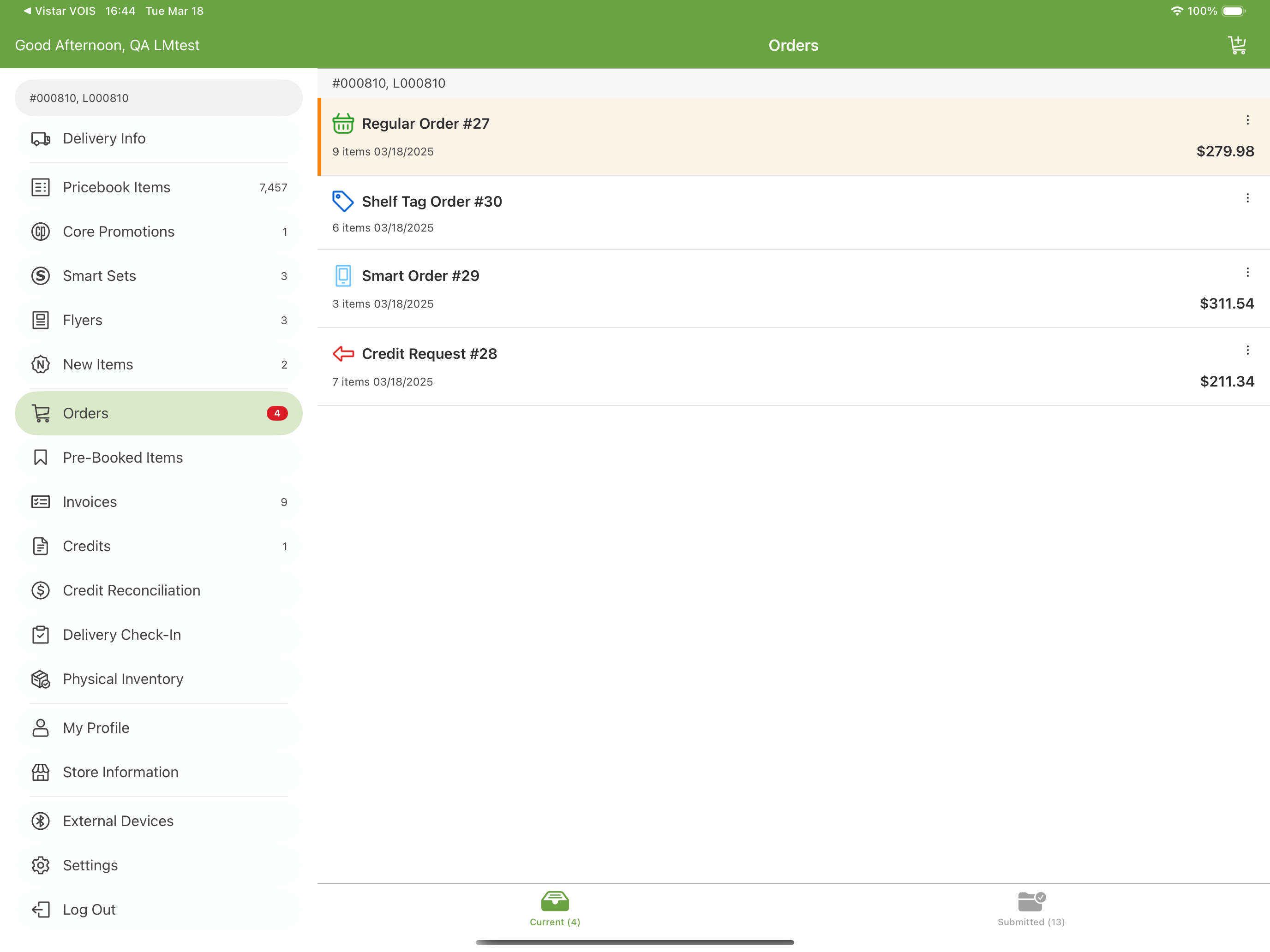Image resolution: width=1270 pixels, height=952 pixels.
Task: Open the options menu for Regular Order #27
Action: pos(1247,120)
